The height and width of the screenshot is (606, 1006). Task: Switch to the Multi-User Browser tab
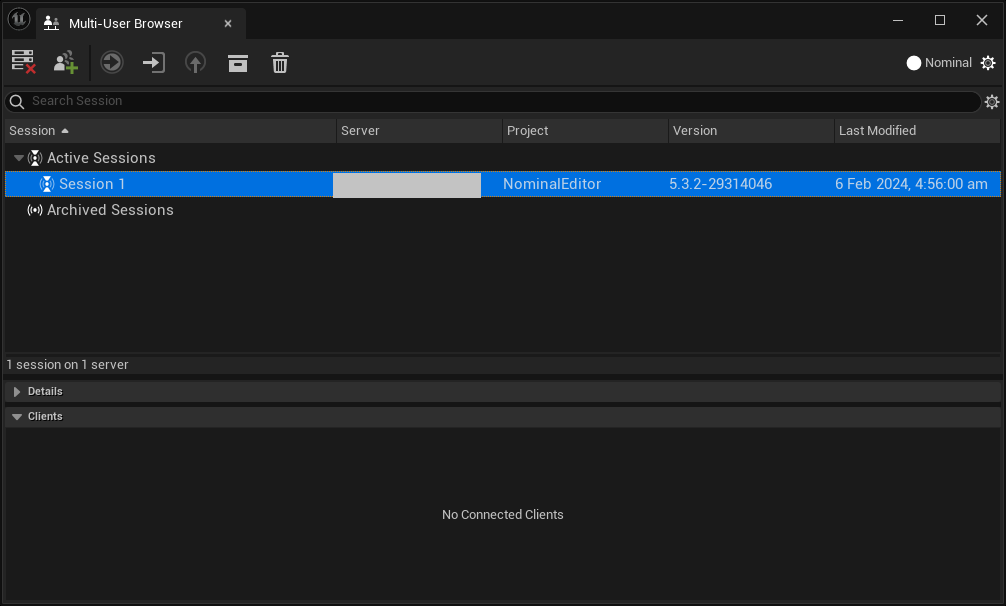125,23
